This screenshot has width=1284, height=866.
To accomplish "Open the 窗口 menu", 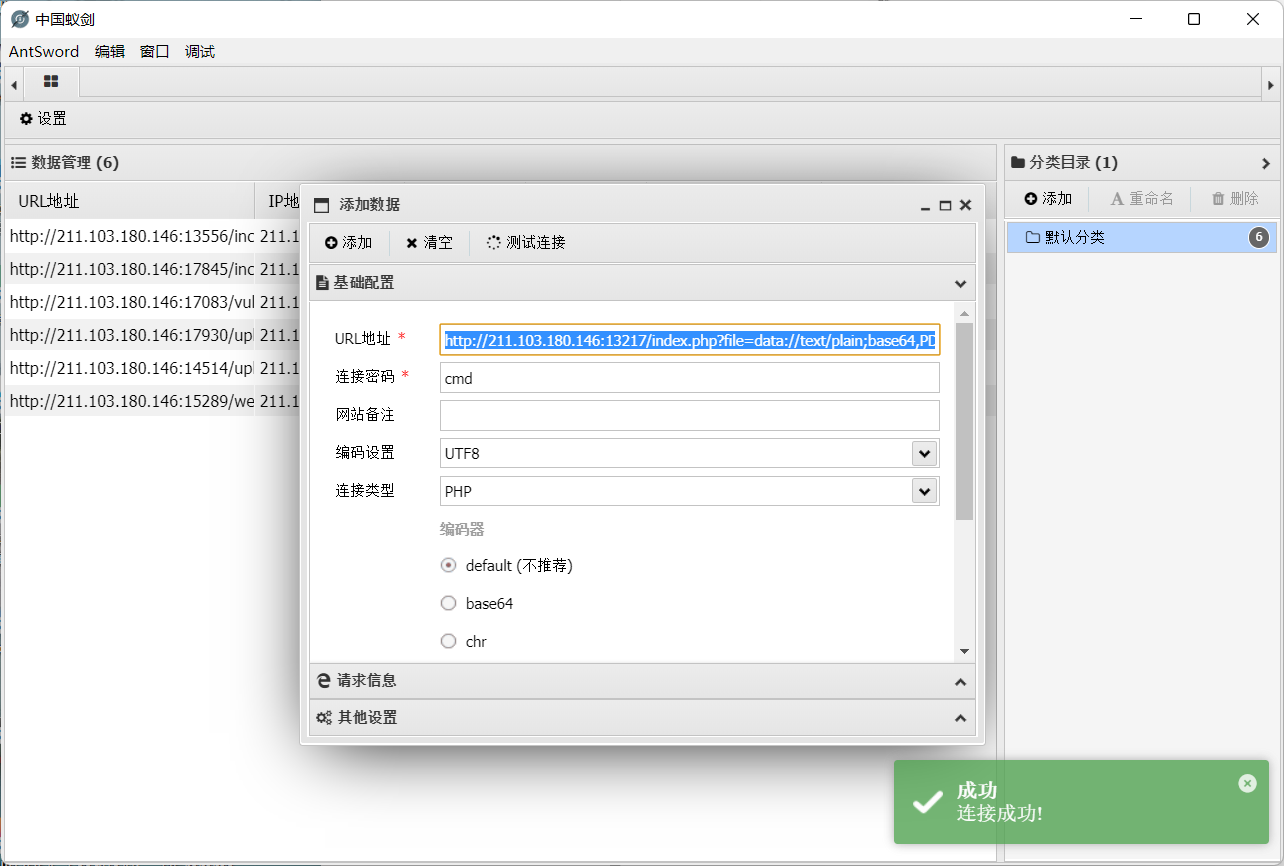I will click(x=155, y=52).
